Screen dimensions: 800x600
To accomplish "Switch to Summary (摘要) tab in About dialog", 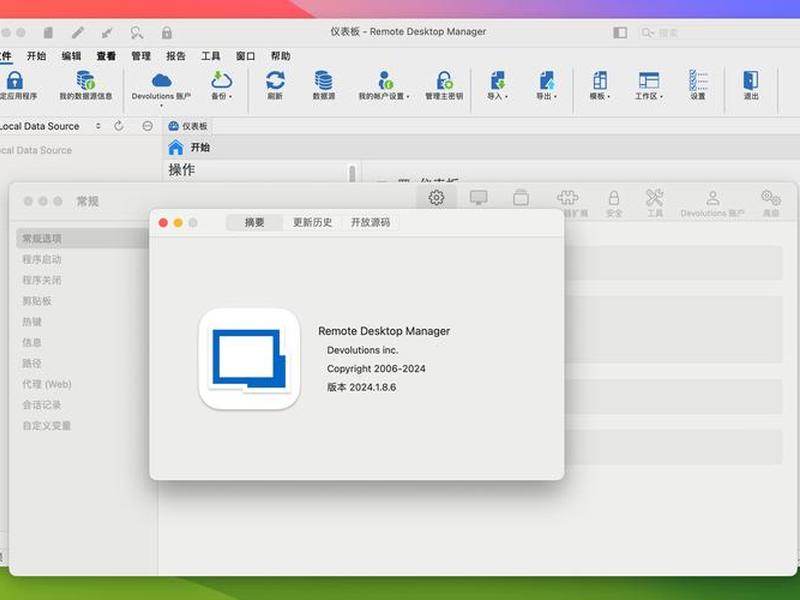I will [254, 222].
